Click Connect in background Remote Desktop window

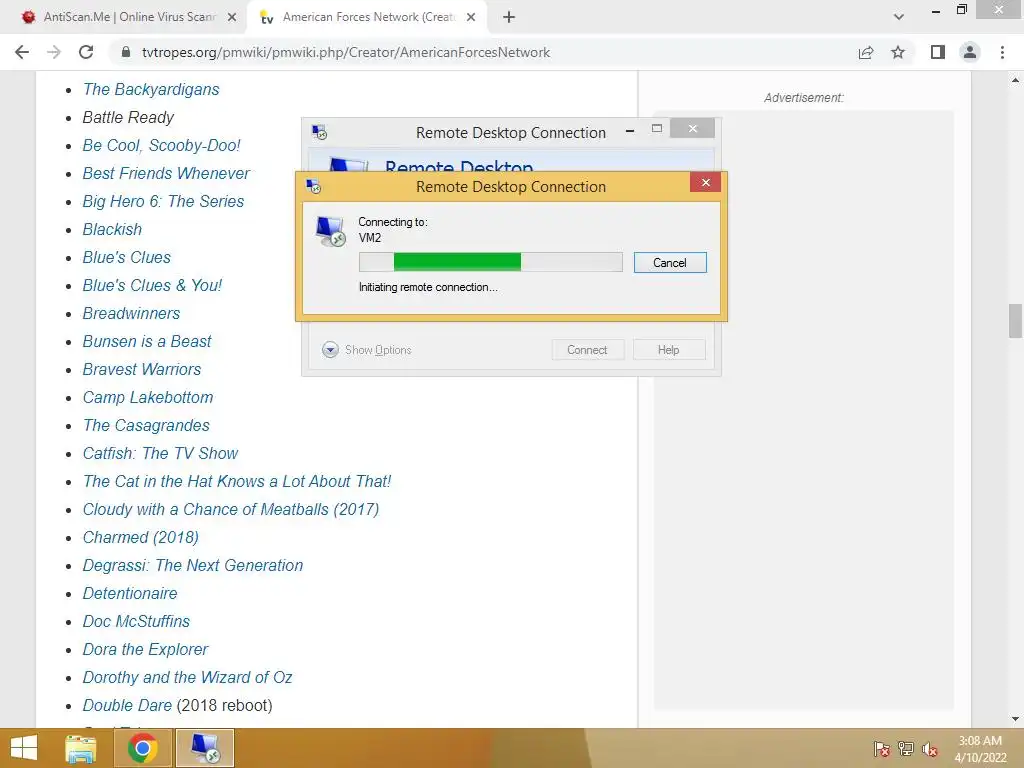(x=587, y=350)
